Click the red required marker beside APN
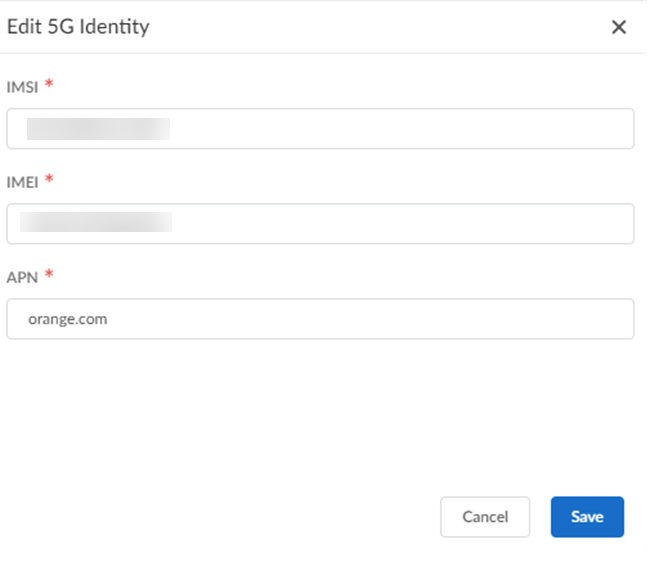The height and width of the screenshot is (562, 650). pyautogui.click(x=48, y=274)
